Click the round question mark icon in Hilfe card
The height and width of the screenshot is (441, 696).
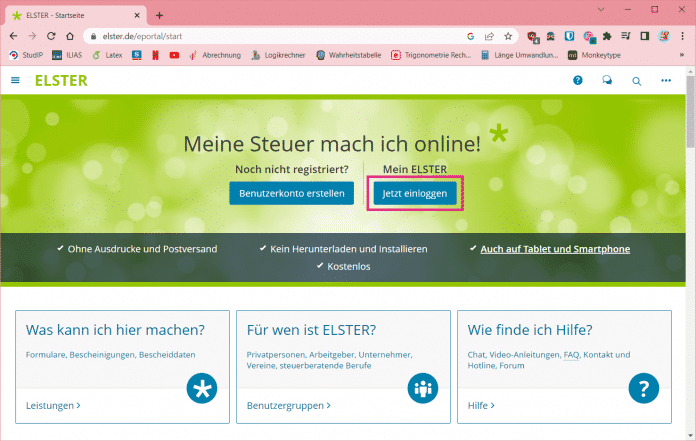point(644,388)
